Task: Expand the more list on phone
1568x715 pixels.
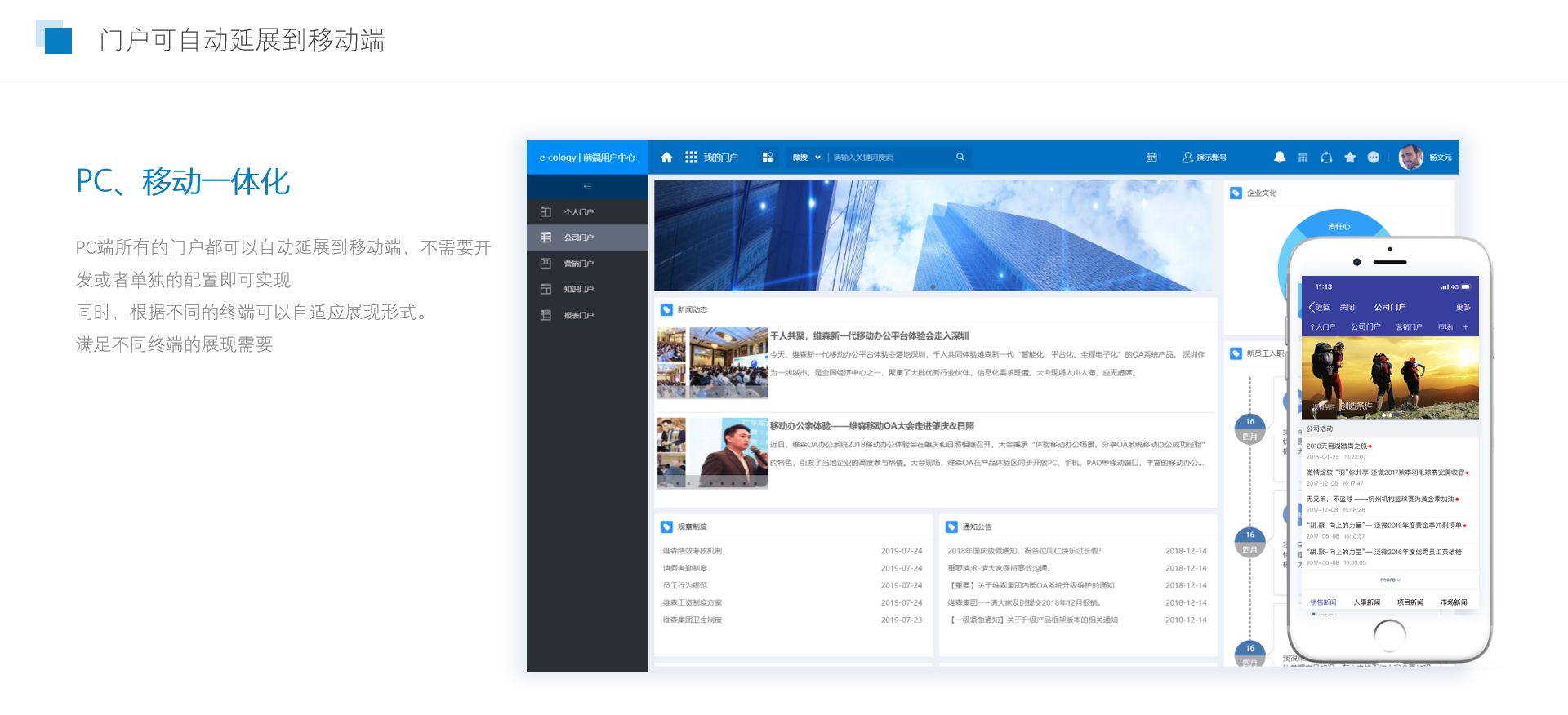Action: [x=1390, y=580]
